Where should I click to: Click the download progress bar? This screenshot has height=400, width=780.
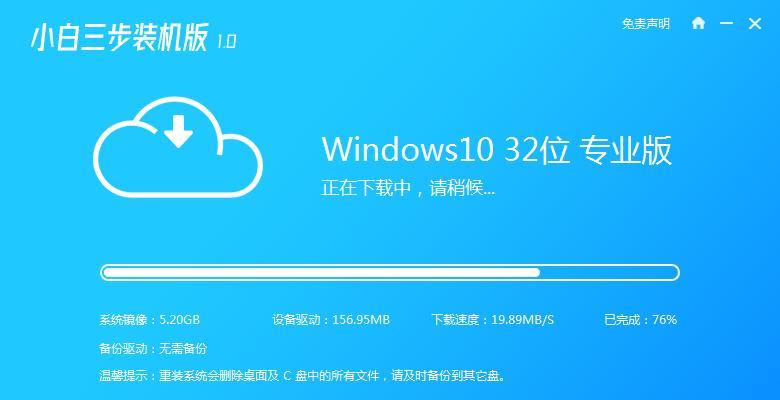390,272
